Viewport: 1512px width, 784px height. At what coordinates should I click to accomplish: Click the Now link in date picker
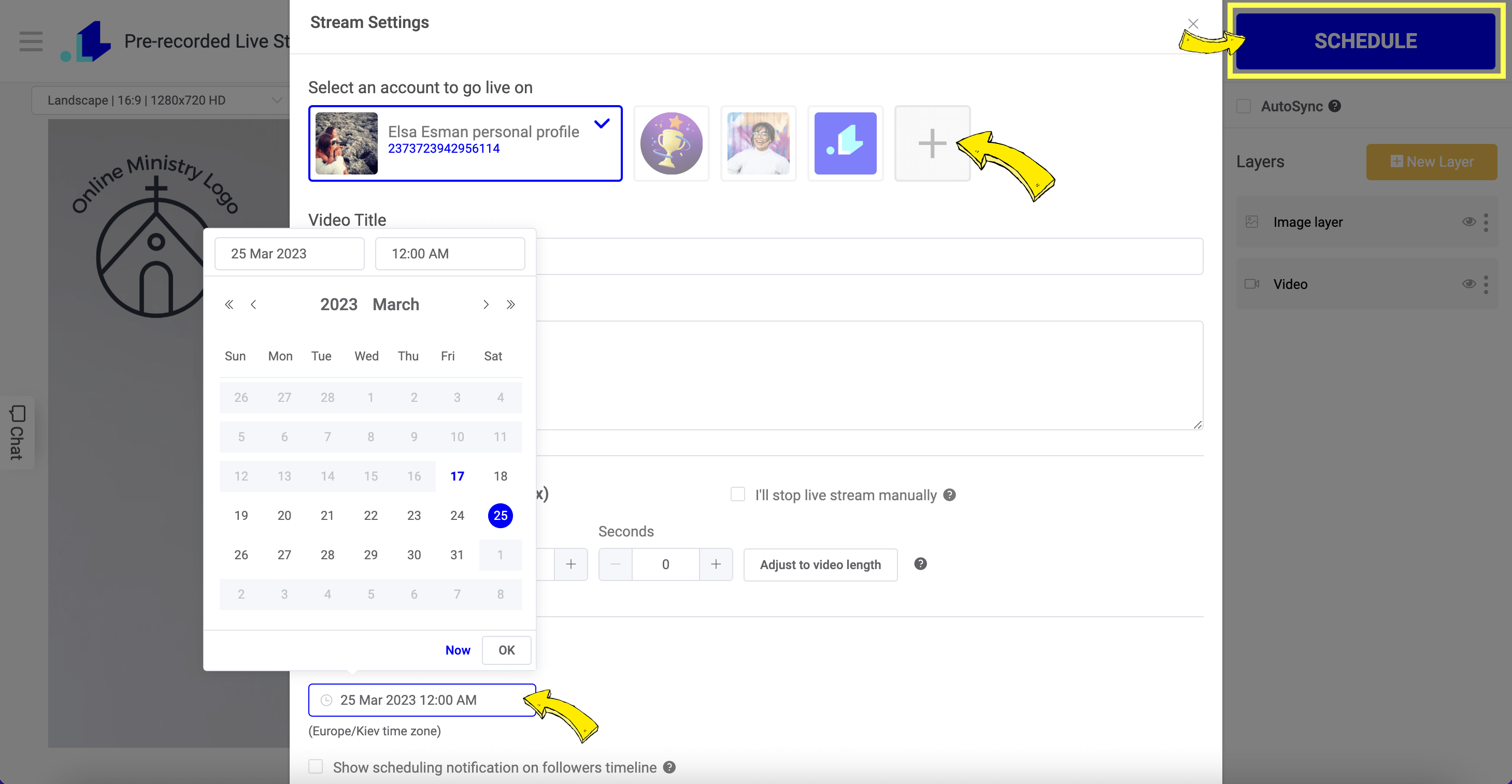tap(457, 650)
